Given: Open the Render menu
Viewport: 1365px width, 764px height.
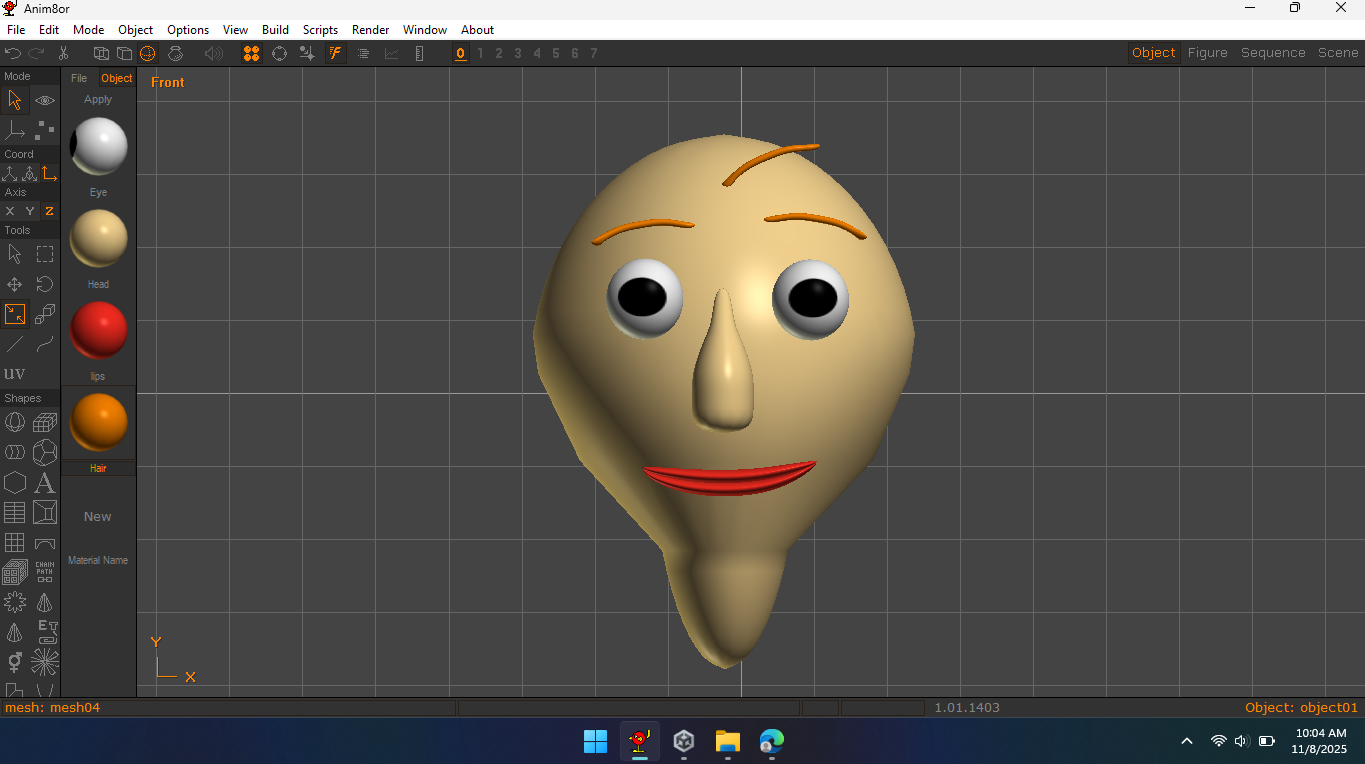Looking at the screenshot, I should click(x=370, y=30).
